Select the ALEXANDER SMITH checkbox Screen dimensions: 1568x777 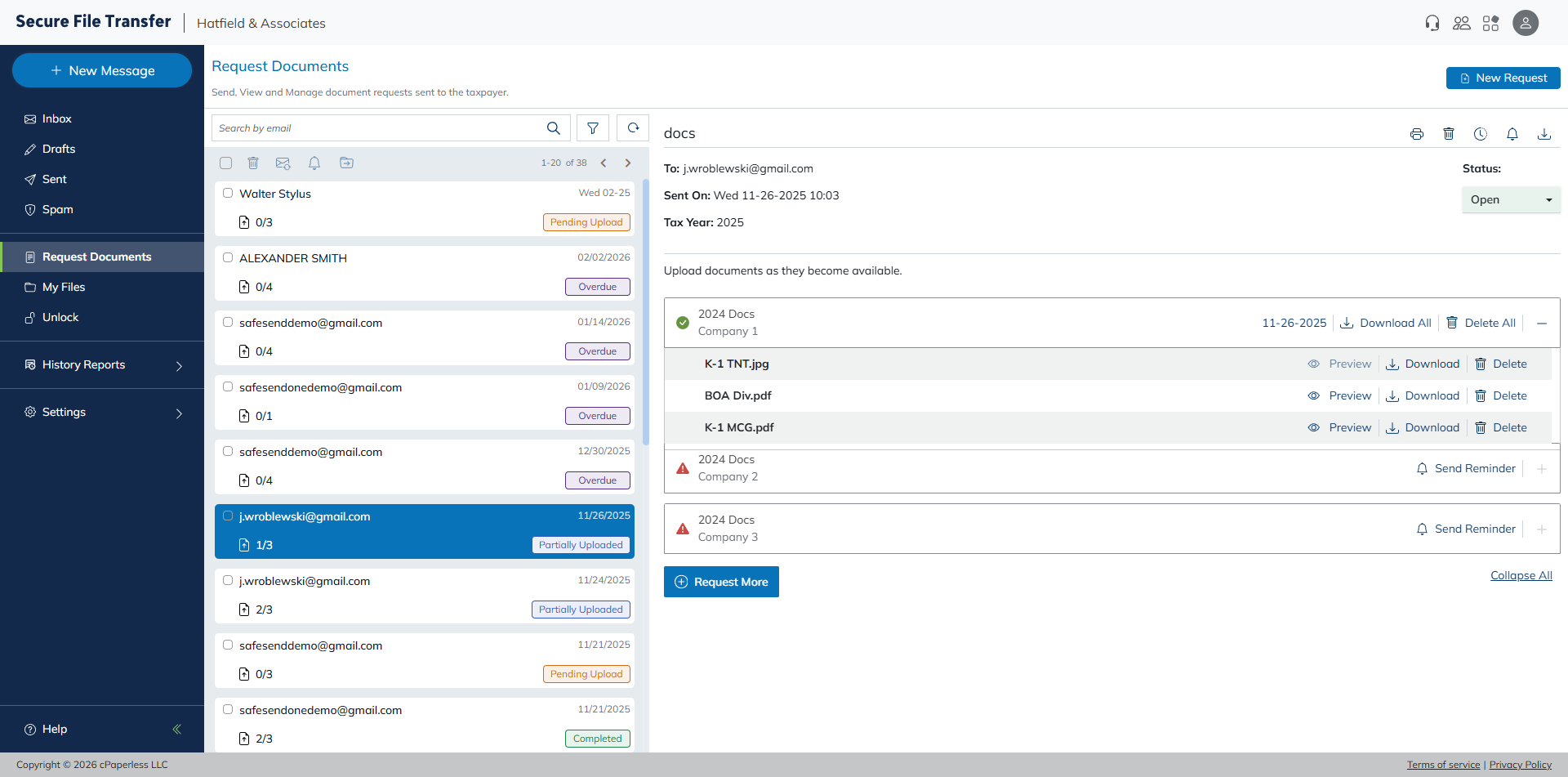pos(228,257)
